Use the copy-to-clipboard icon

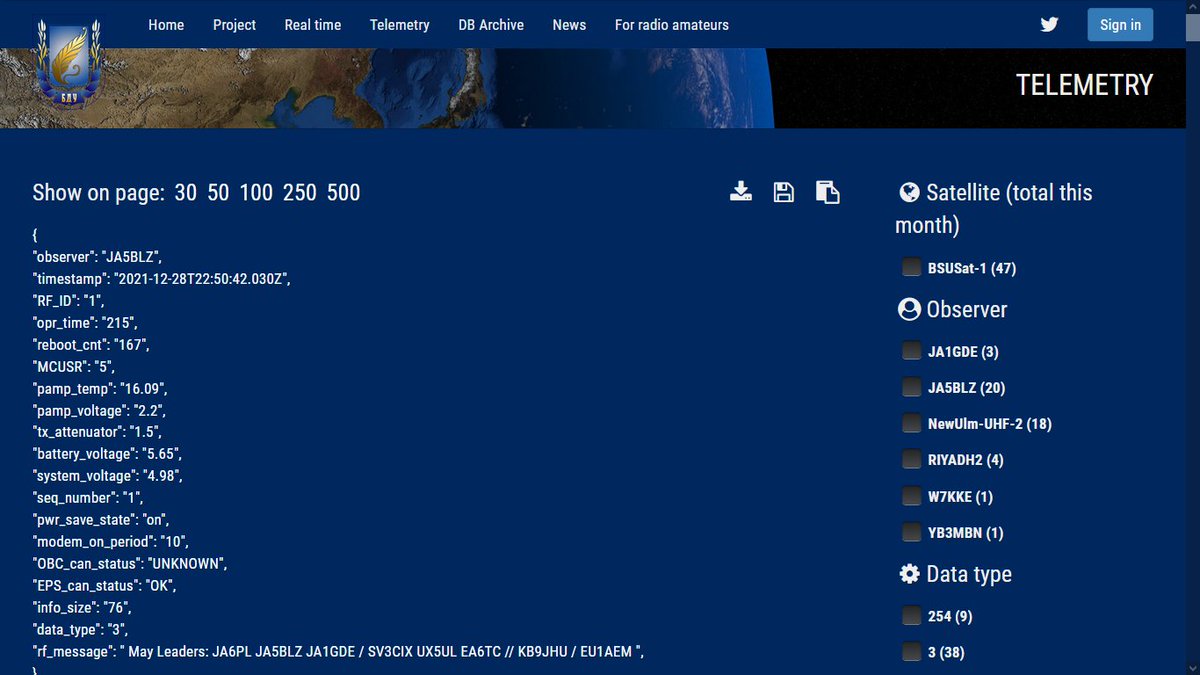point(827,190)
